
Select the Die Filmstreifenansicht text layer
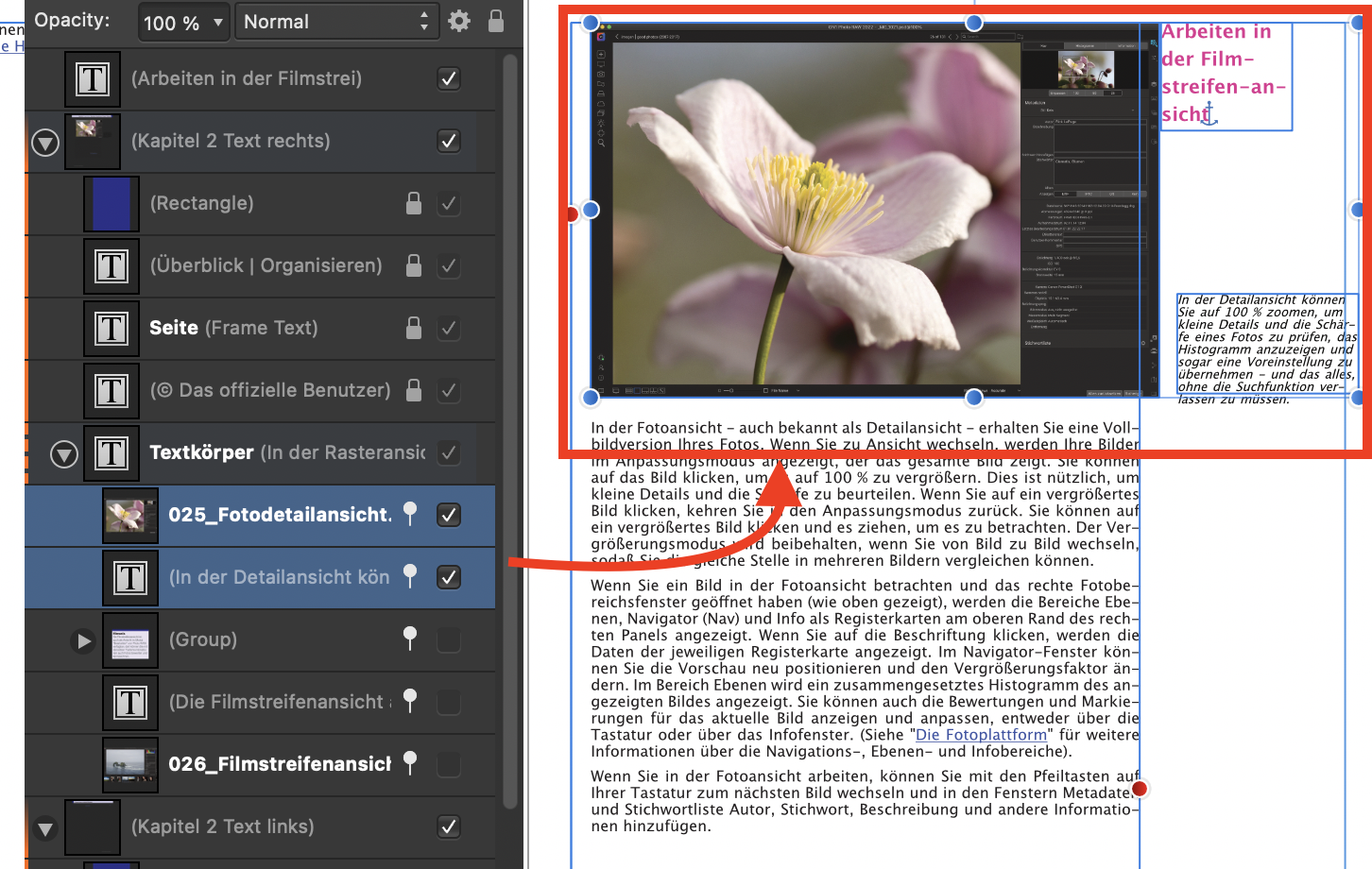[281, 702]
